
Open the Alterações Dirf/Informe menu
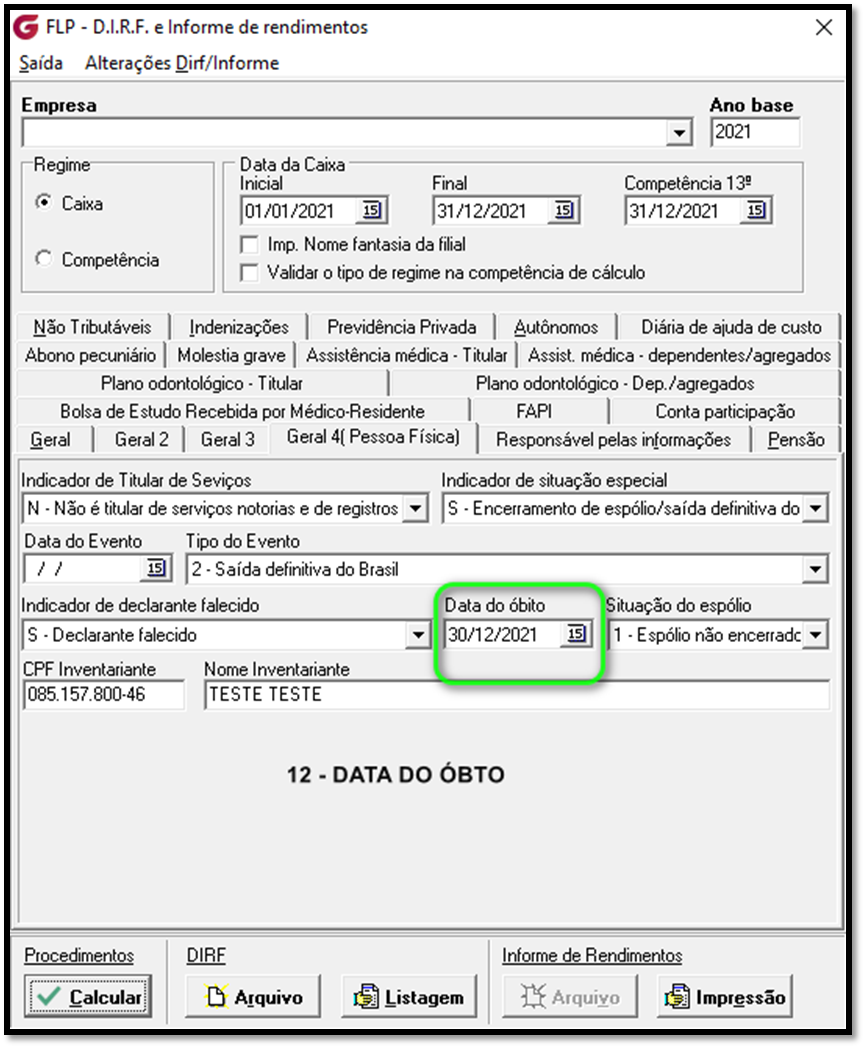pyautogui.click(x=182, y=63)
